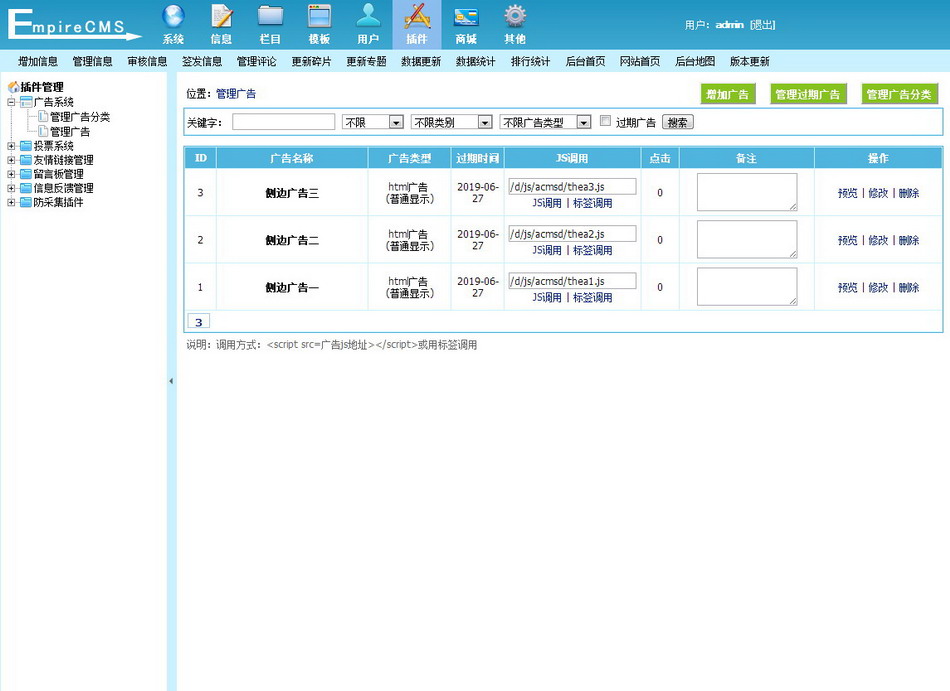950x691 pixels.
Task: Open the 更新专题 menu item
Action: pos(366,61)
